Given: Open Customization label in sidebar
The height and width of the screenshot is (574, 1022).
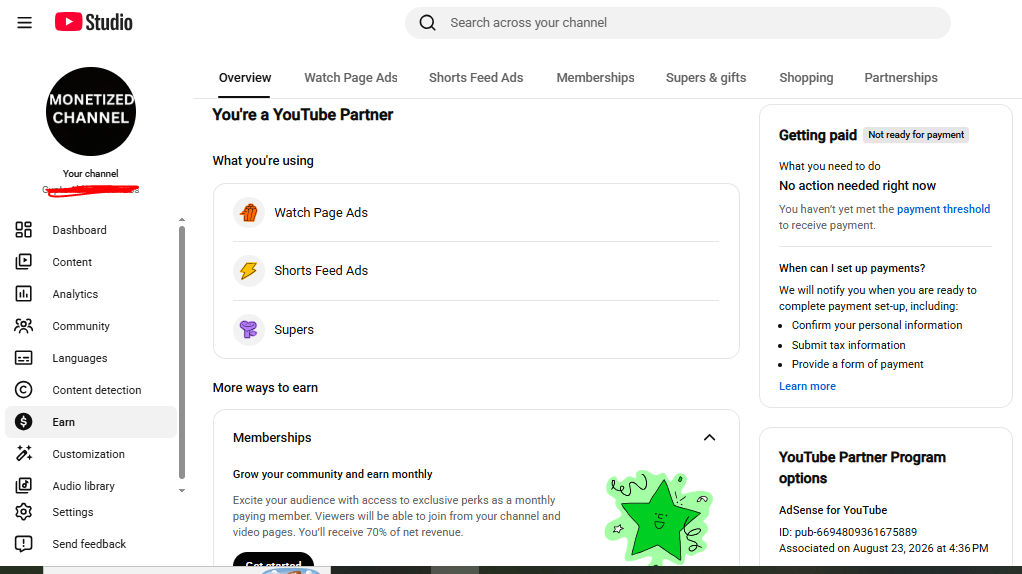Looking at the screenshot, I should (x=88, y=454).
